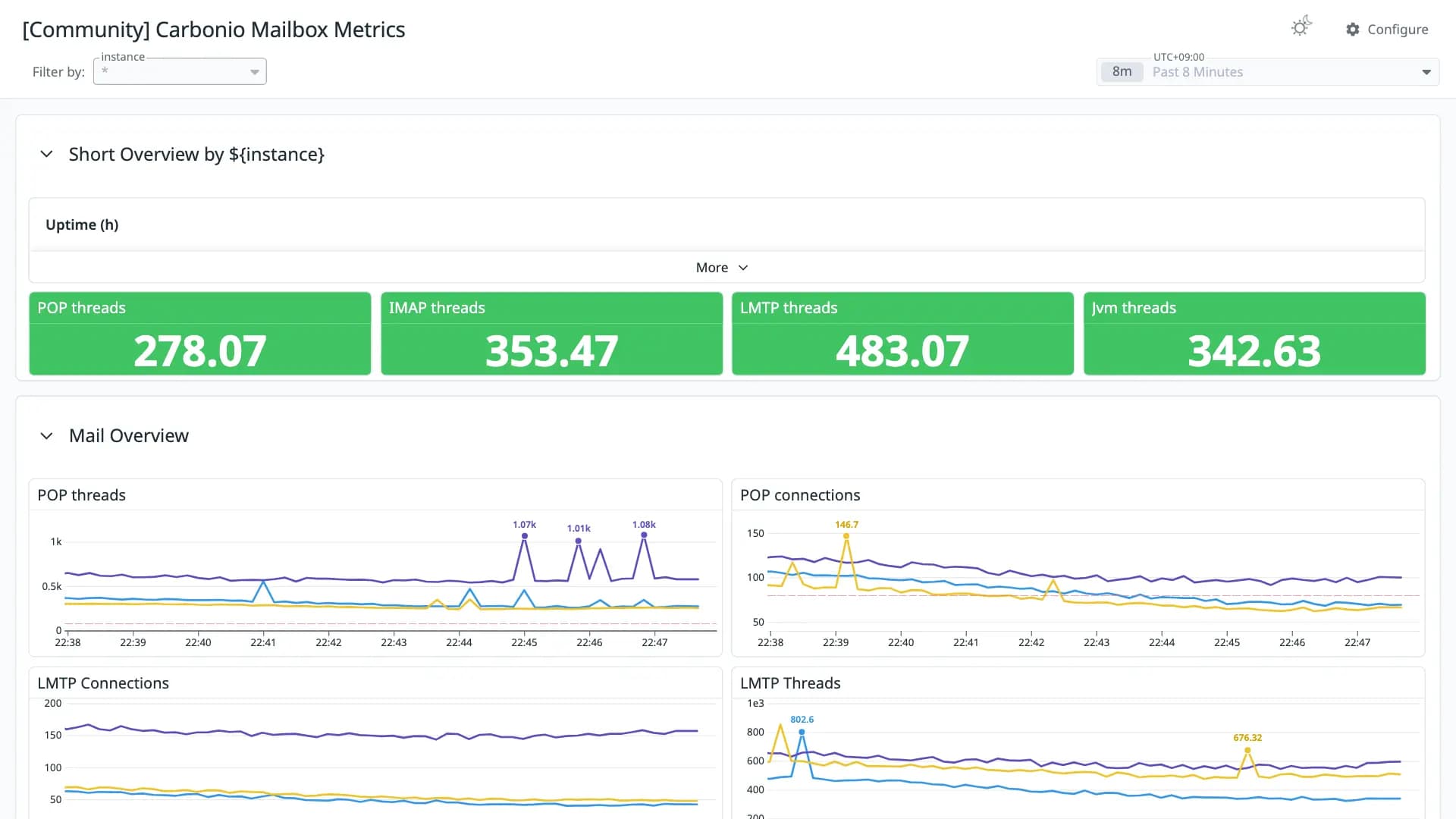Click the 146.7 peak marker in POP connections
This screenshot has width=1456, height=819.
tap(846, 536)
